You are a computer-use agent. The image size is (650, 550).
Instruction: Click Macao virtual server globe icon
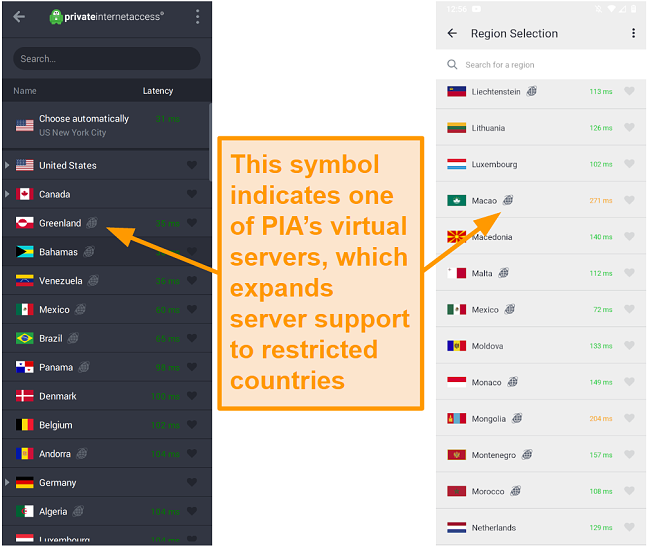(x=508, y=200)
